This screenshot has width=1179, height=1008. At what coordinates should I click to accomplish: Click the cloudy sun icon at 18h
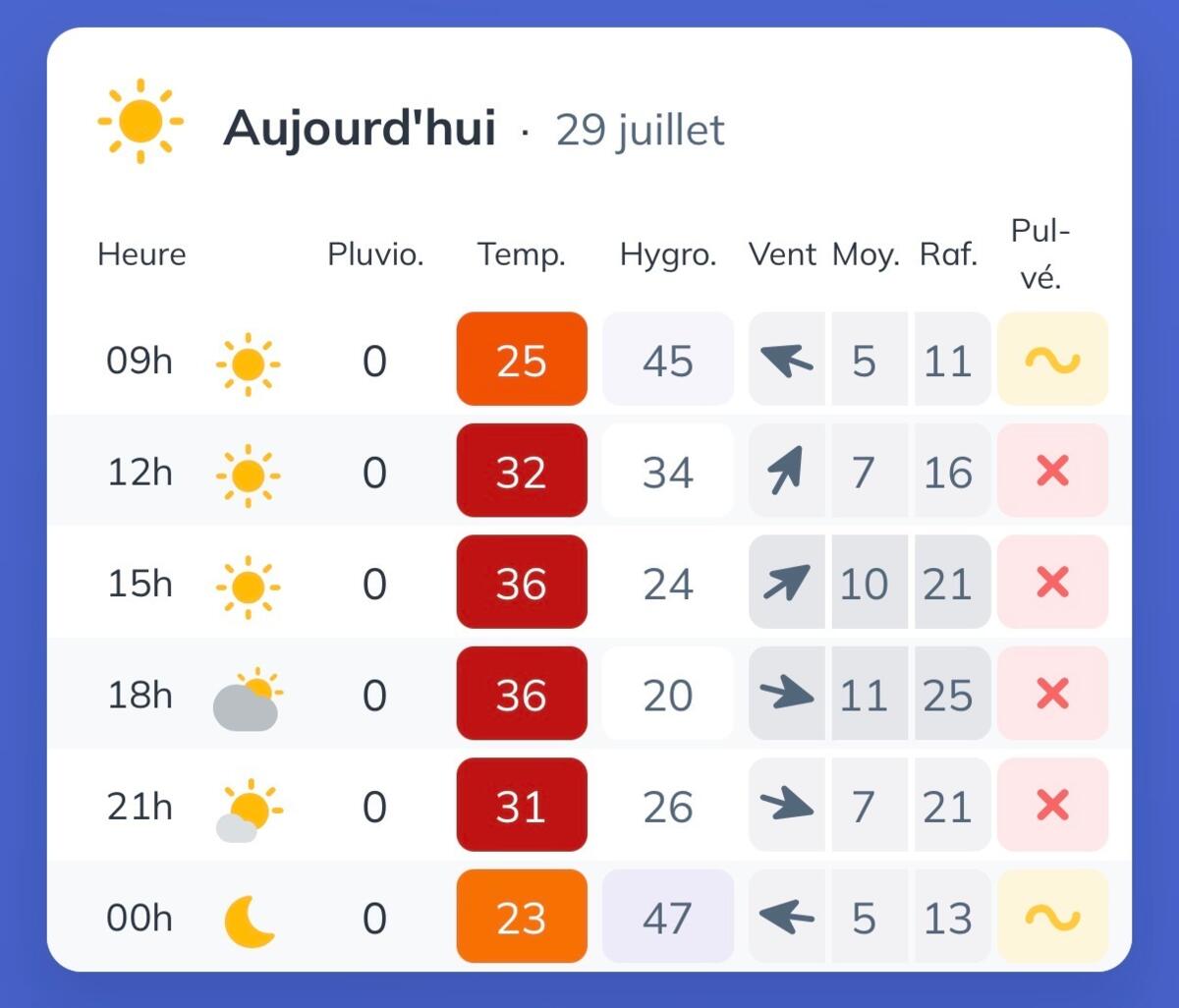point(248,700)
